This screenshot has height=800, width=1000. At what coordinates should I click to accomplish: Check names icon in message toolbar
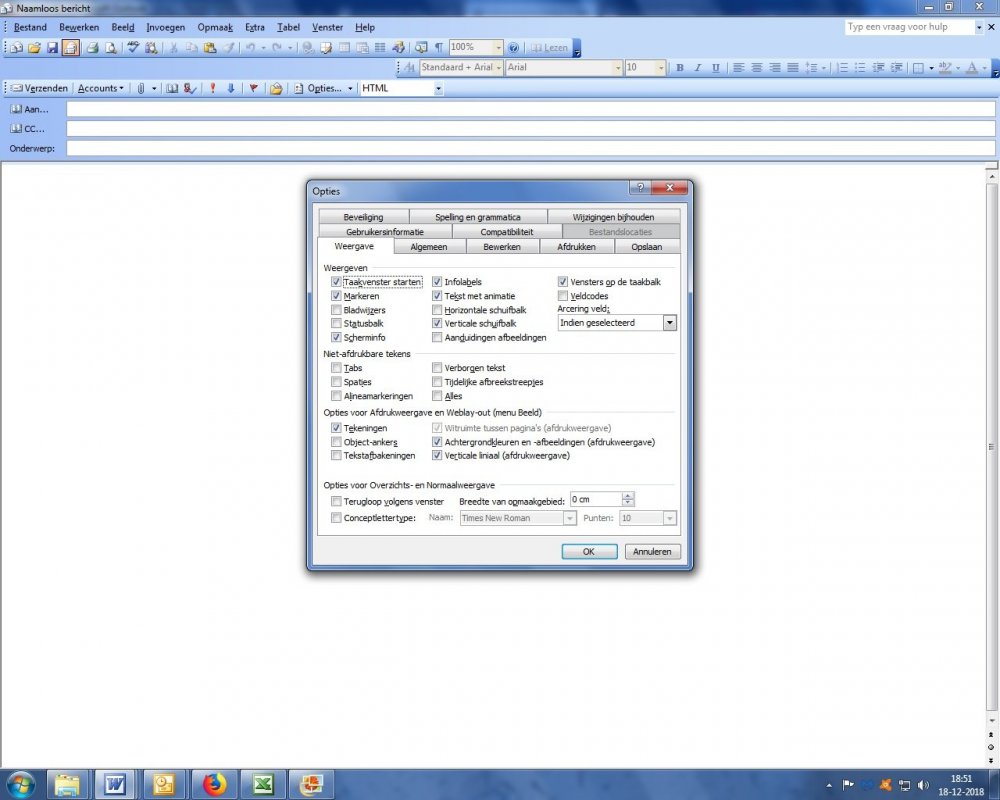coord(189,89)
